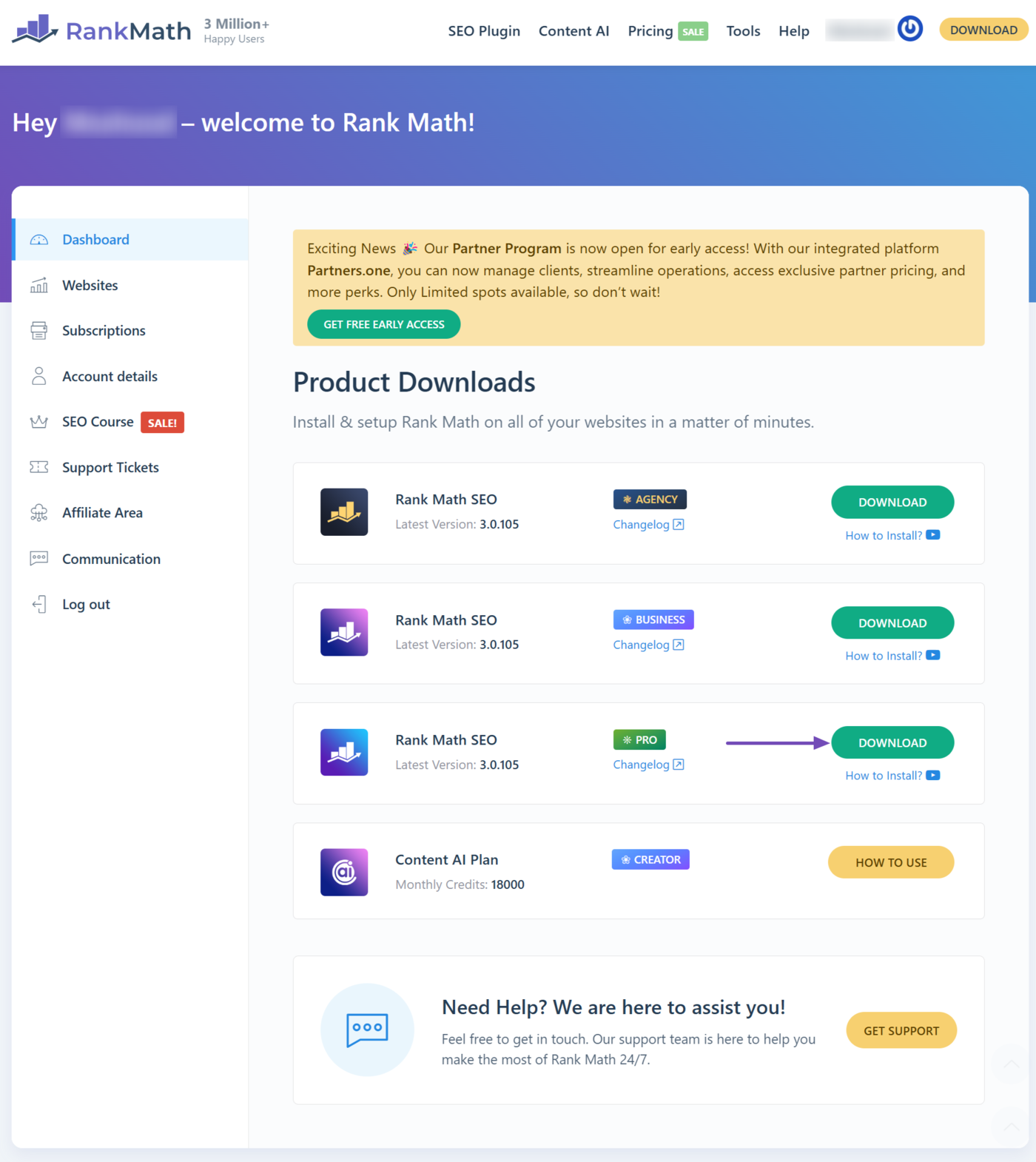Open the Changelog link for the Business plan
Image resolution: width=1036 pixels, height=1162 pixels.
click(642, 645)
